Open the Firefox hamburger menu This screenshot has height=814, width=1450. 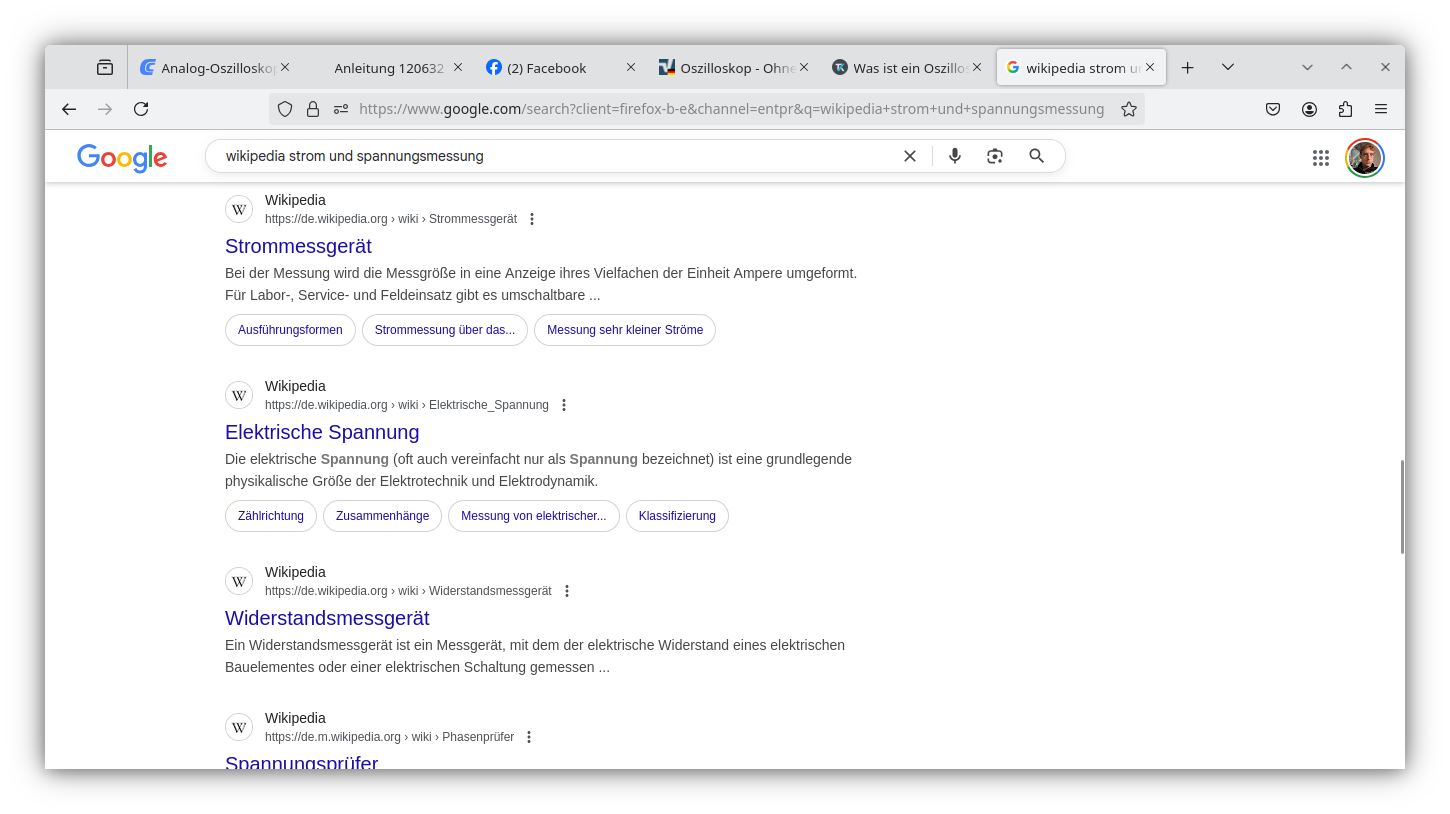click(1382, 109)
